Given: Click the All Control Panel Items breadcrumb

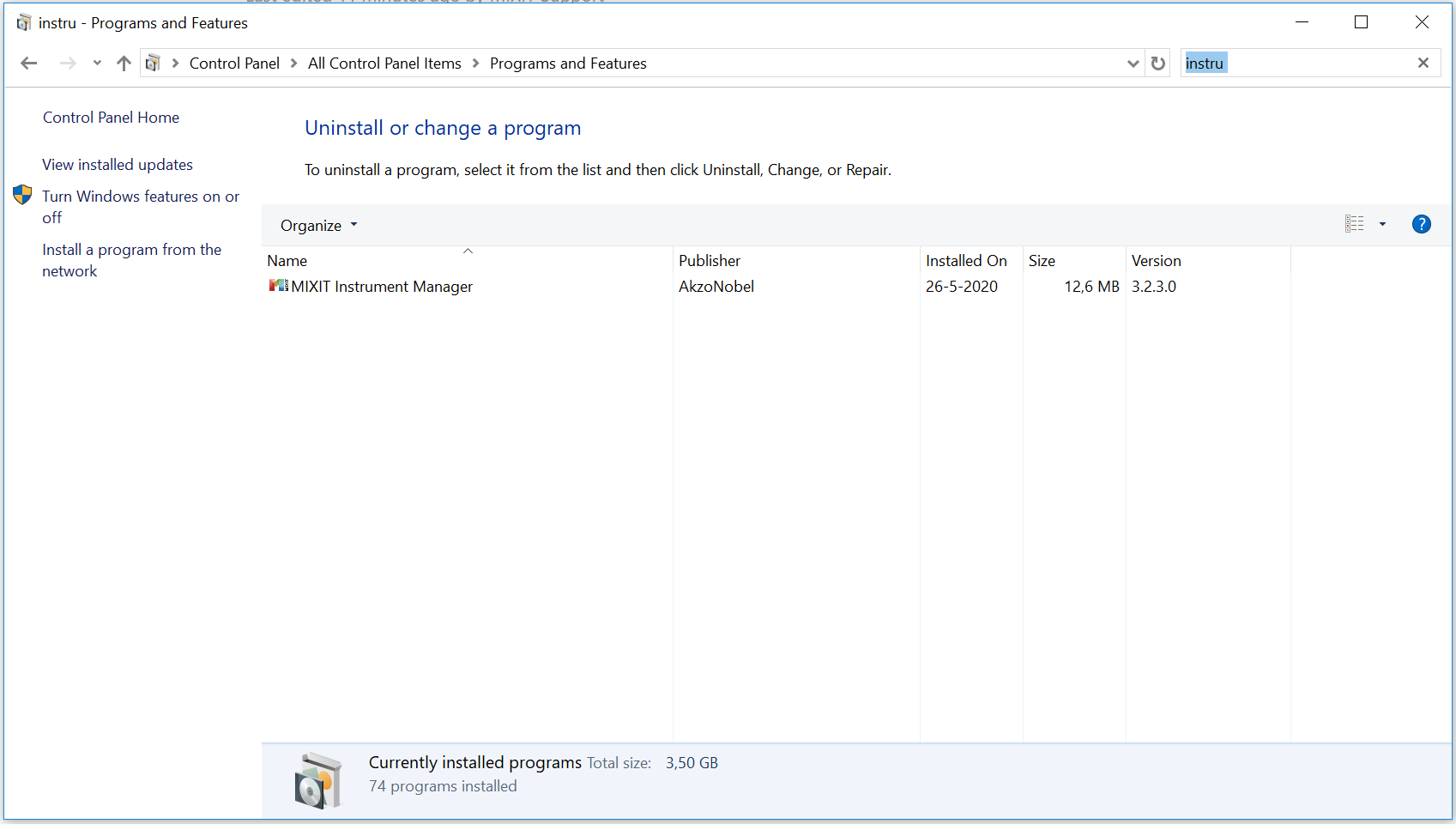Looking at the screenshot, I should [x=384, y=64].
